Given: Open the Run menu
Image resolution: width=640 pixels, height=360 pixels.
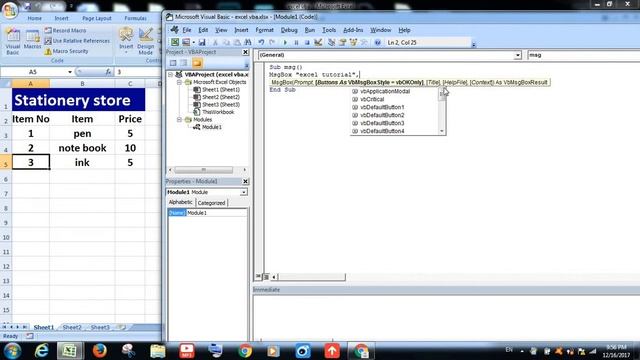Looking at the screenshot, I should click(310, 30).
